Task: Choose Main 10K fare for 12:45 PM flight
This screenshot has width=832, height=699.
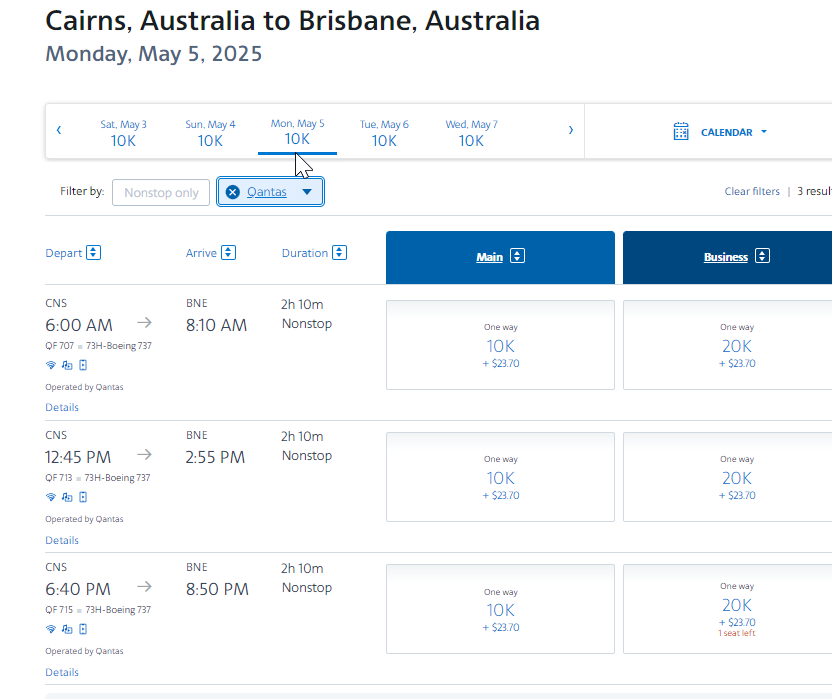Action: (500, 477)
